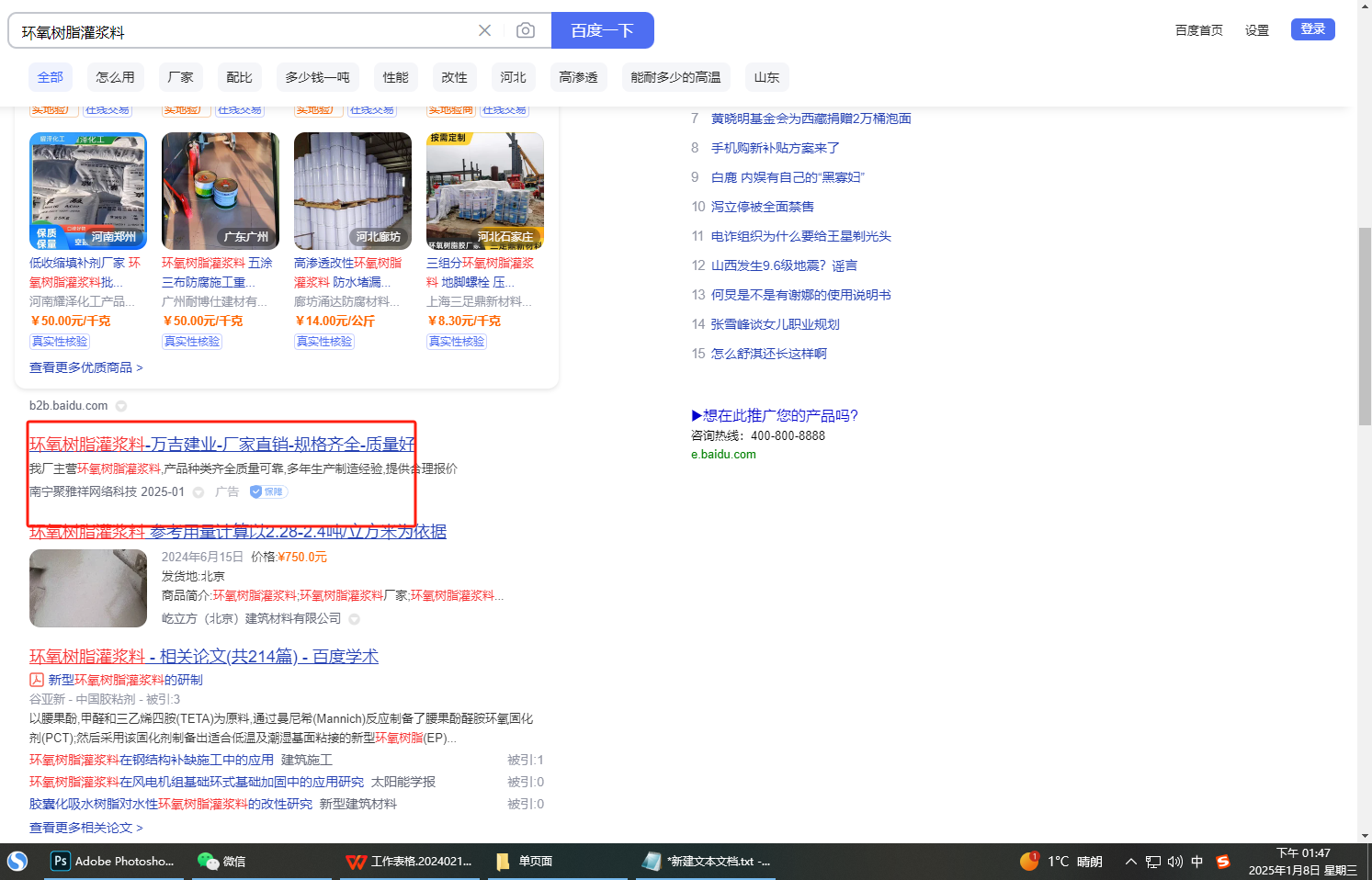
Task: Open the ad result 环氧树脂灌浆料-万吉建业
Action: (x=222, y=445)
